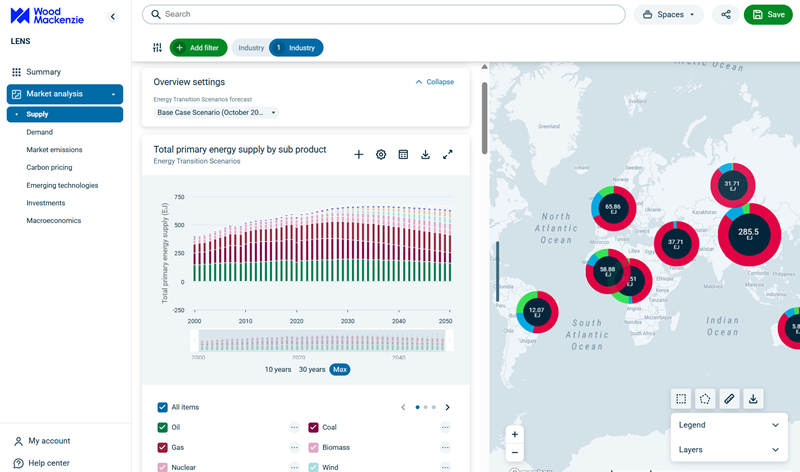Expand chart to full screen
Image resolution: width=800 pixels, height=472 pixels.
click(447, 155)
